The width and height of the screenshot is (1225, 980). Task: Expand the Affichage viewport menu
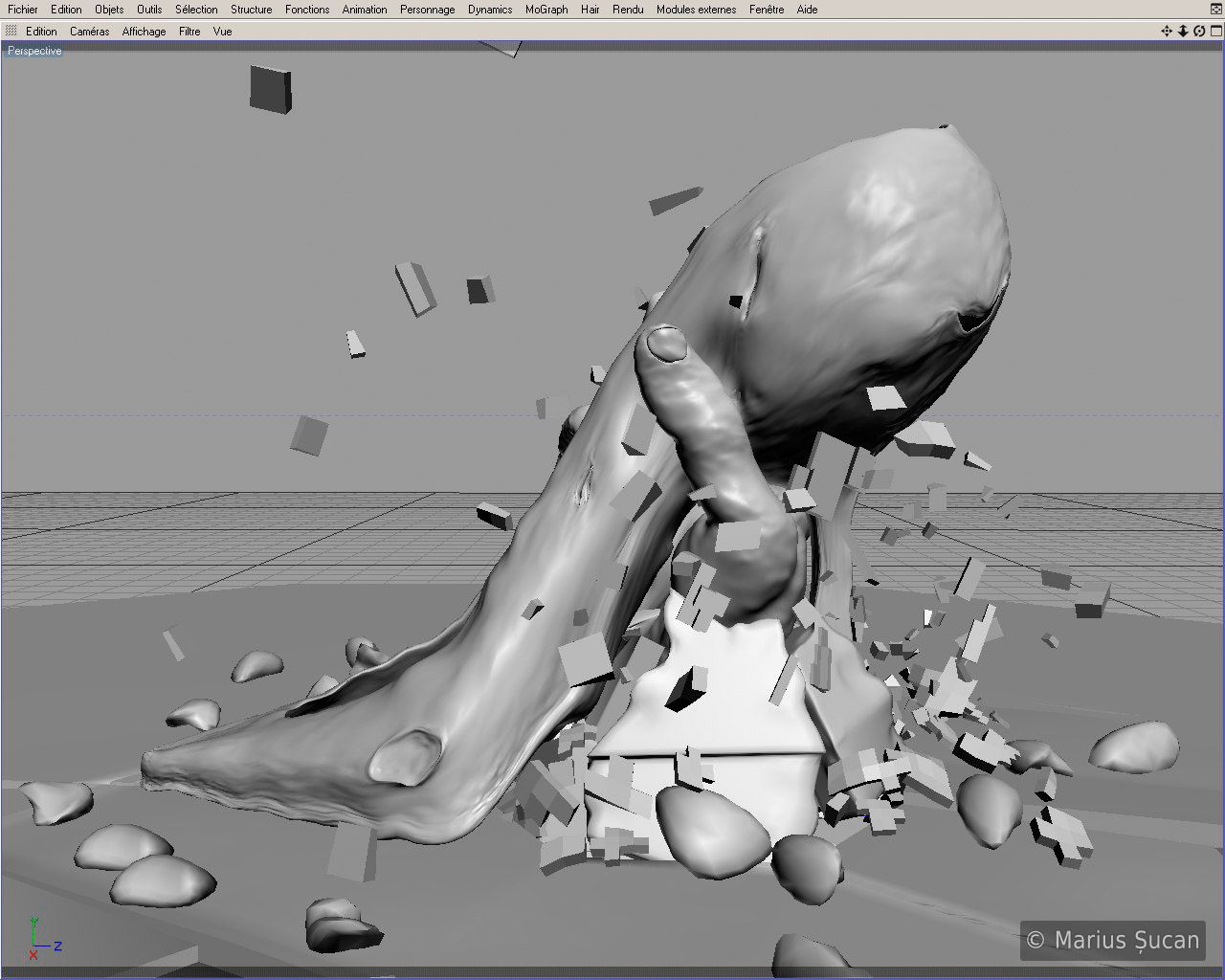(x=144, y=32)
